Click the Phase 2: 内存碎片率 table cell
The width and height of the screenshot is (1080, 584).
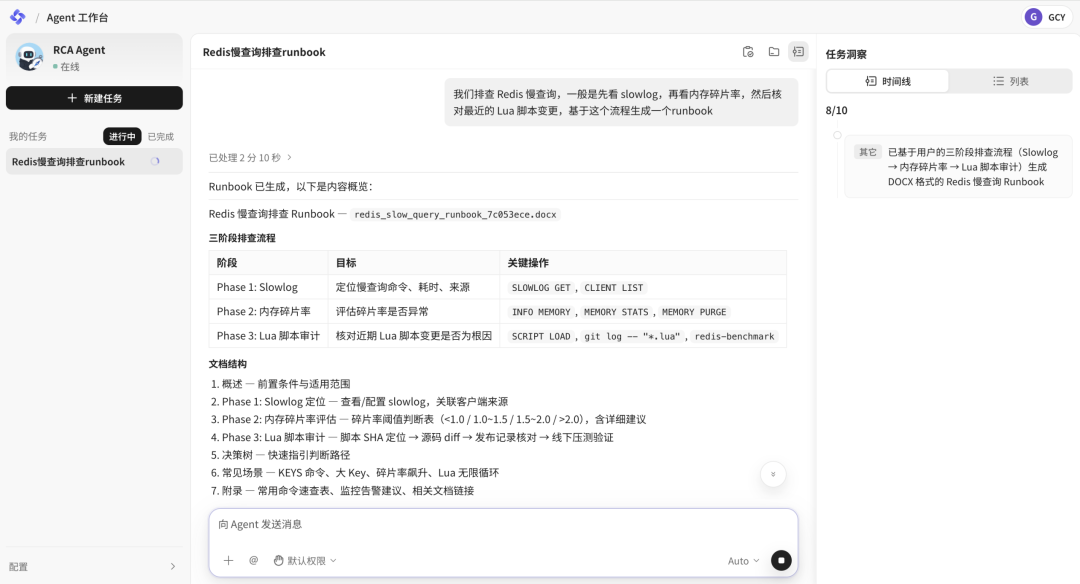pyautogui.click(x=269, y=311)
